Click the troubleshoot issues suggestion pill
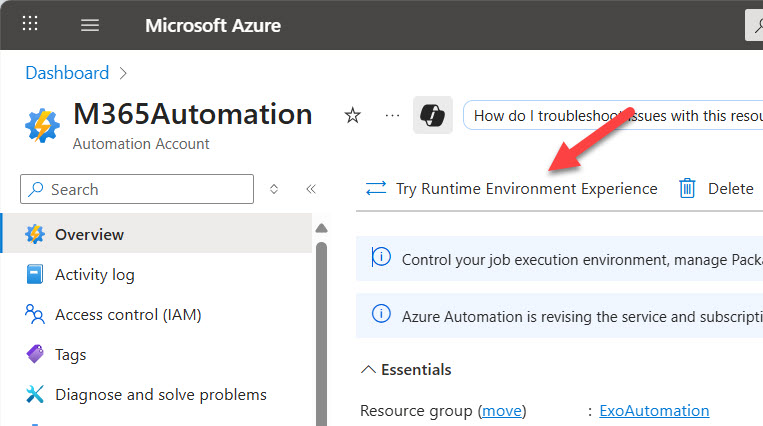Viewport: 763px width, 426px height. 613,116
